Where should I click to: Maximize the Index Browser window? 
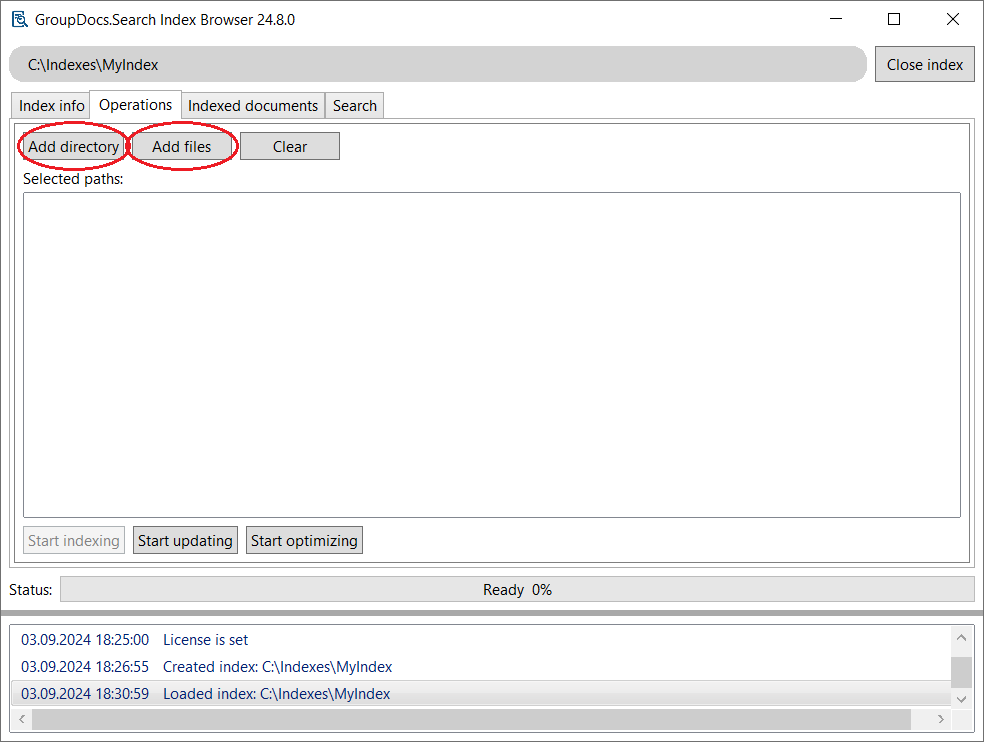(x=894, y=19)
